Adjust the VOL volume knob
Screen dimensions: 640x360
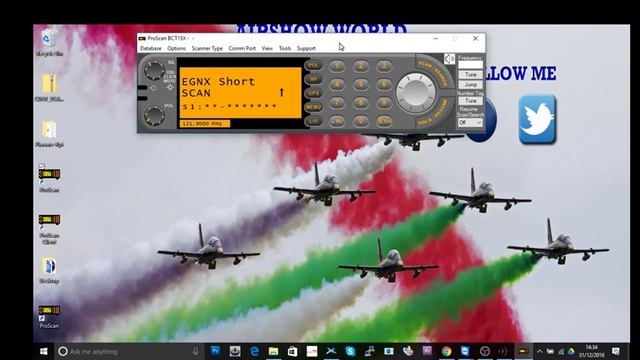click(x=154, y=116)
